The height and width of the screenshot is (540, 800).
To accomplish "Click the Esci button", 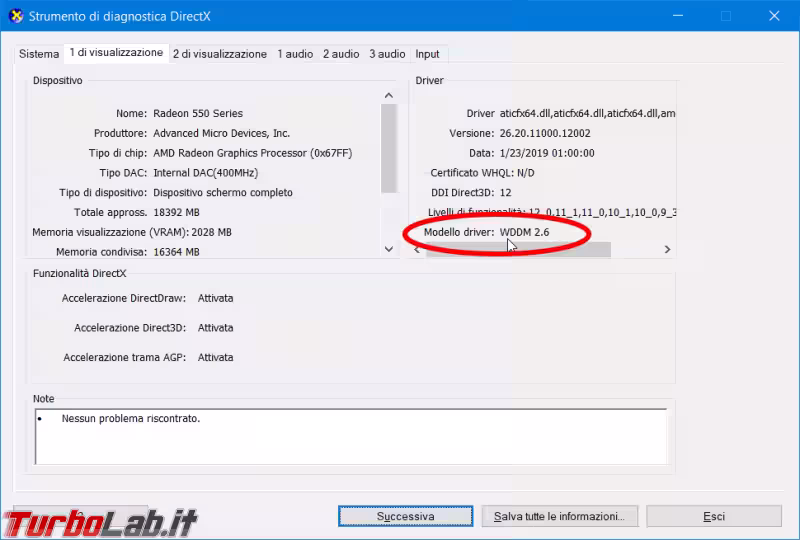I will tap(714, 516).
